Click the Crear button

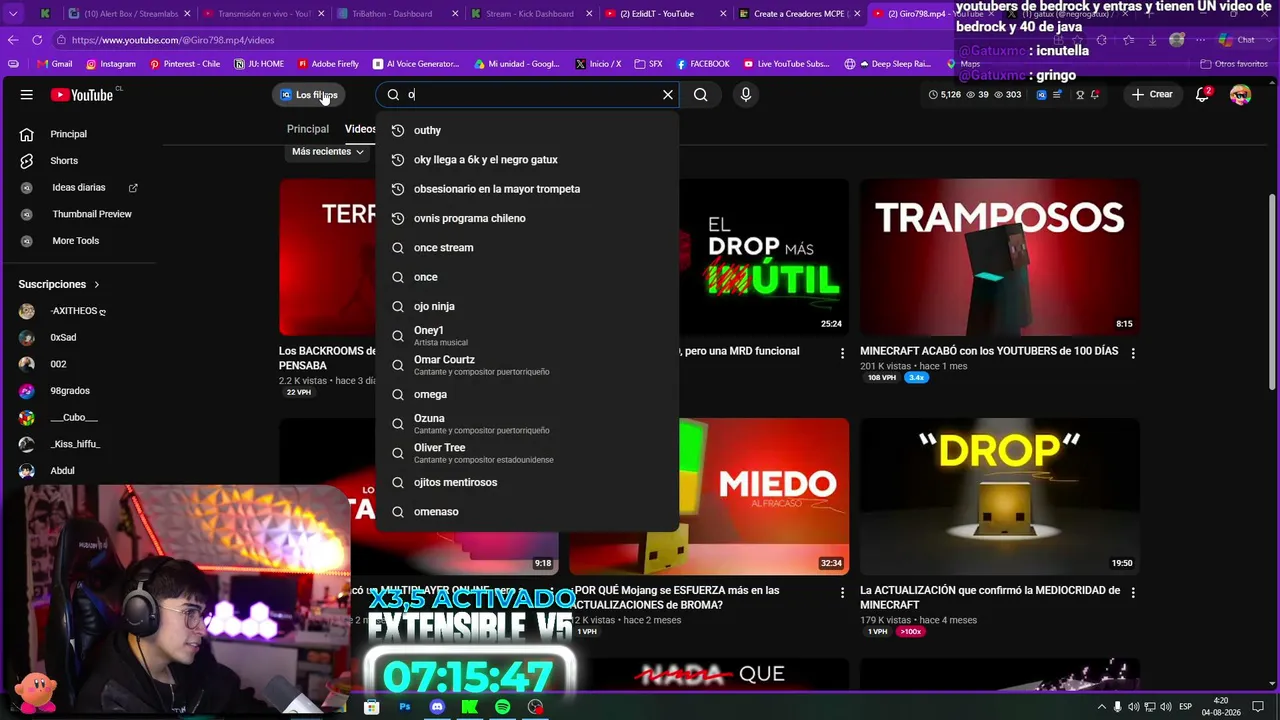pos(1152,95)
